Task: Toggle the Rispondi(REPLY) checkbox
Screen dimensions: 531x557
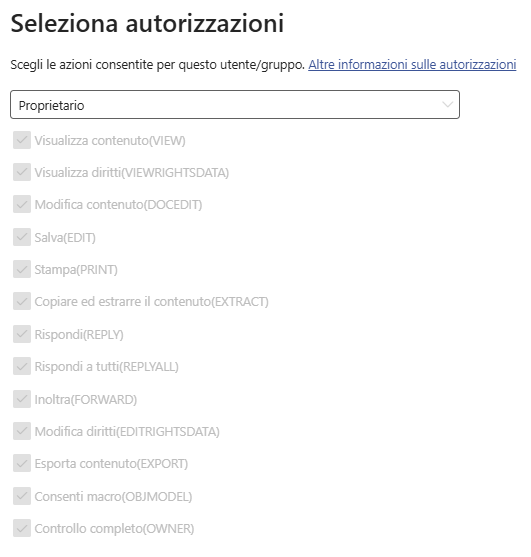Action: coord(22,334)
